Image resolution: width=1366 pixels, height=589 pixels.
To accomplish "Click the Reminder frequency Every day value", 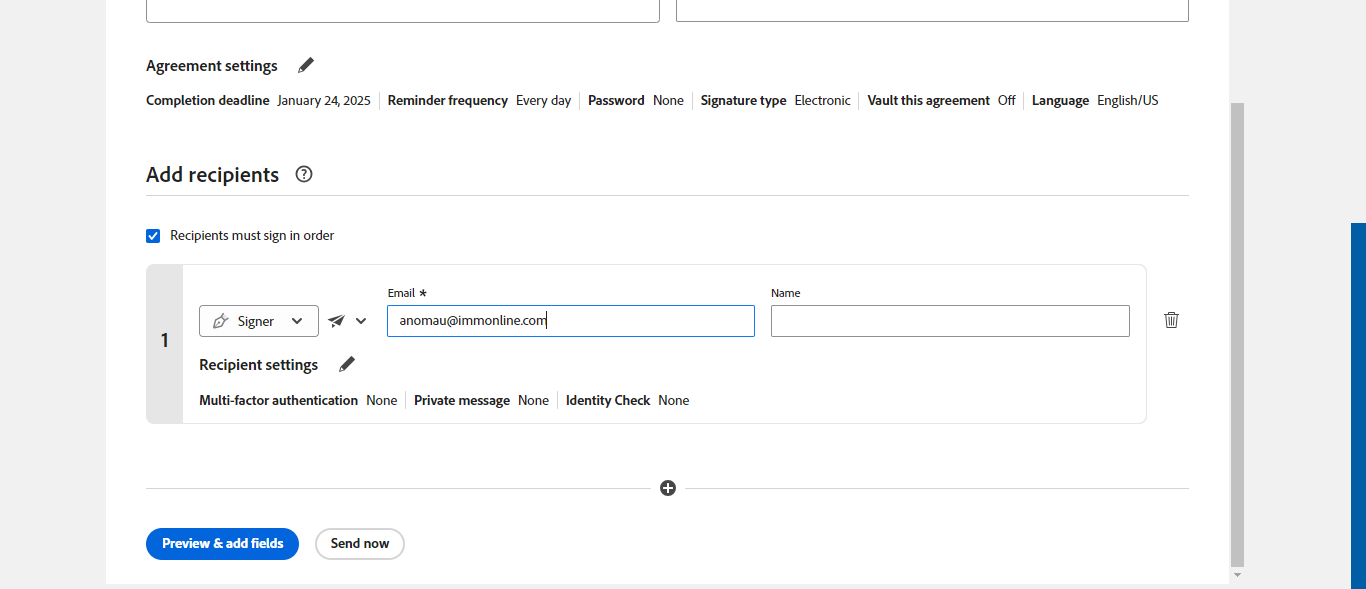I will click(543, 100).
